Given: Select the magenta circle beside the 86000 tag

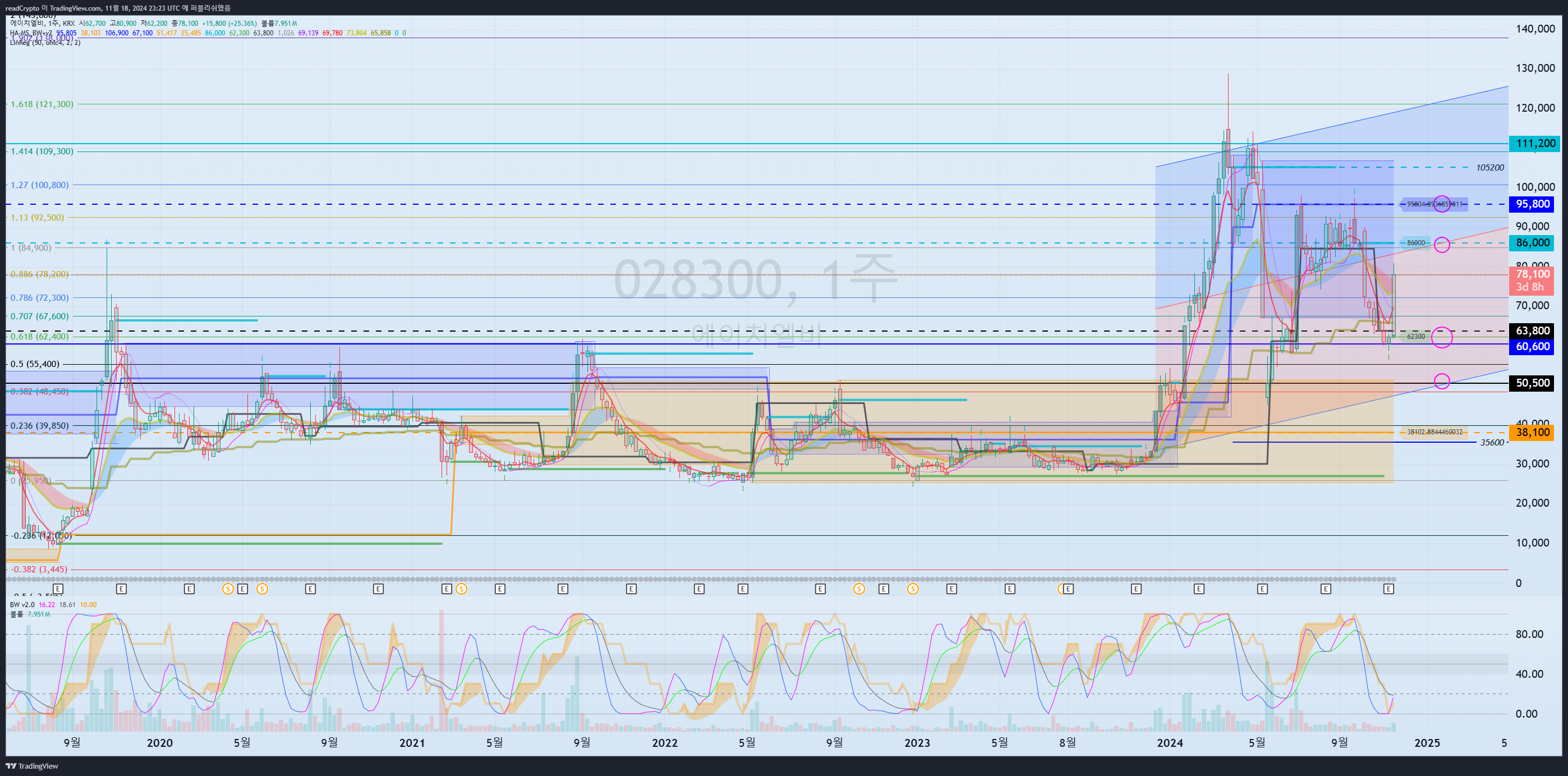Looking at the screenshot, I should click(x=1441, y=245).
